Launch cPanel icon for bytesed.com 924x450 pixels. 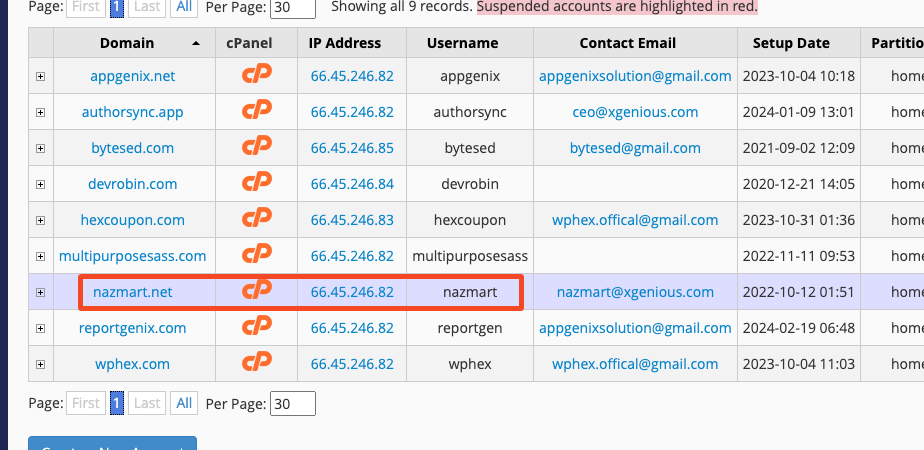[x=256, y=147]
